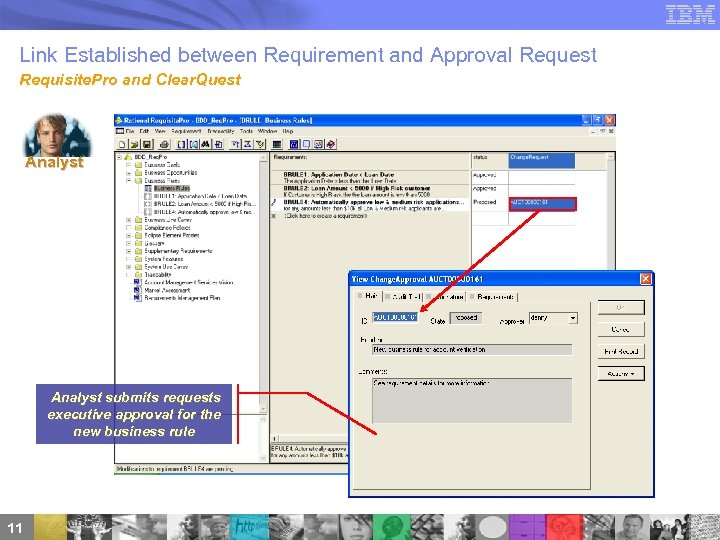The image size is (720, 540).
Task: Click the Comments text area
Action: pyautogui.click(x=472, y=400)
